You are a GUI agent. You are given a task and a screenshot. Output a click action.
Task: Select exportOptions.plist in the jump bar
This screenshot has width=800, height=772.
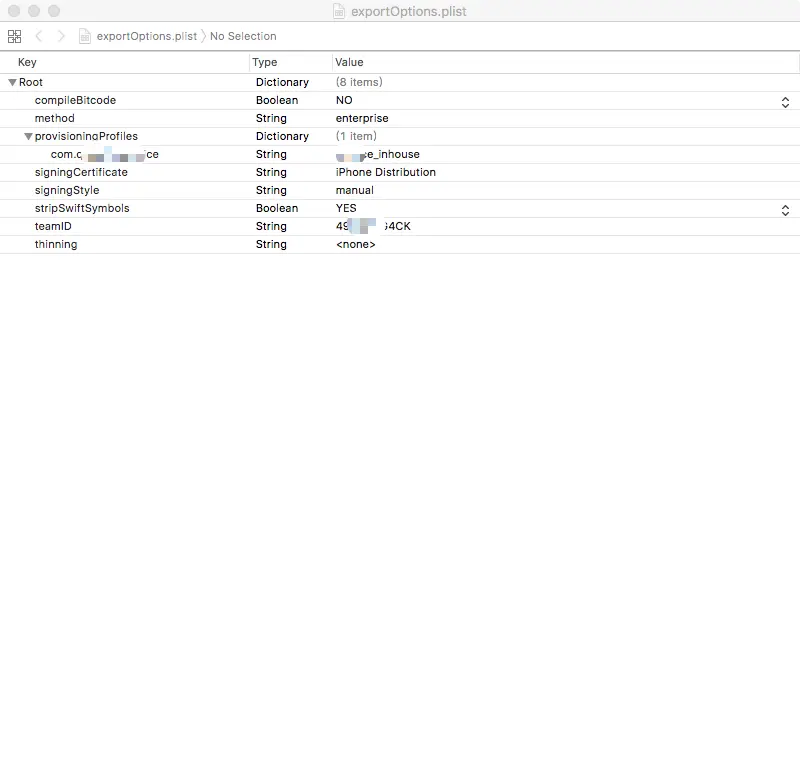click(x=147, y=36)
